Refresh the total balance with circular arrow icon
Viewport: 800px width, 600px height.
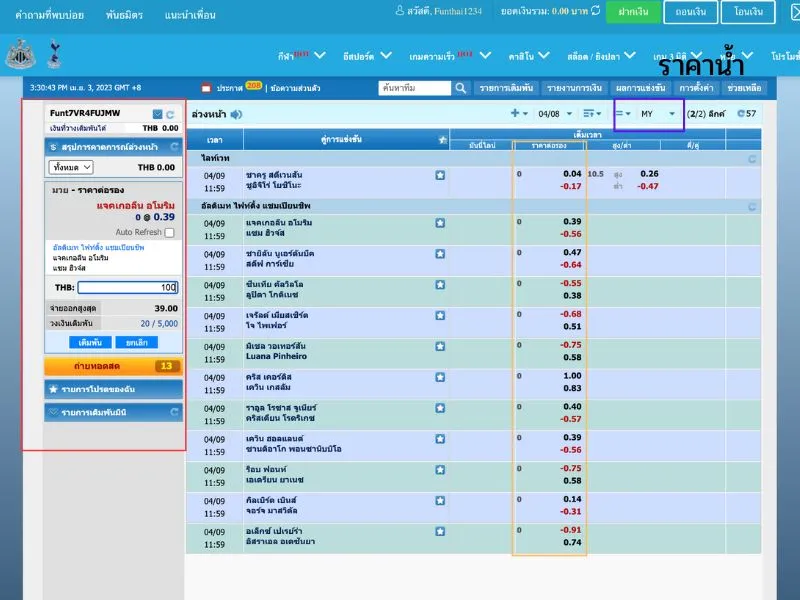[595, 10]
